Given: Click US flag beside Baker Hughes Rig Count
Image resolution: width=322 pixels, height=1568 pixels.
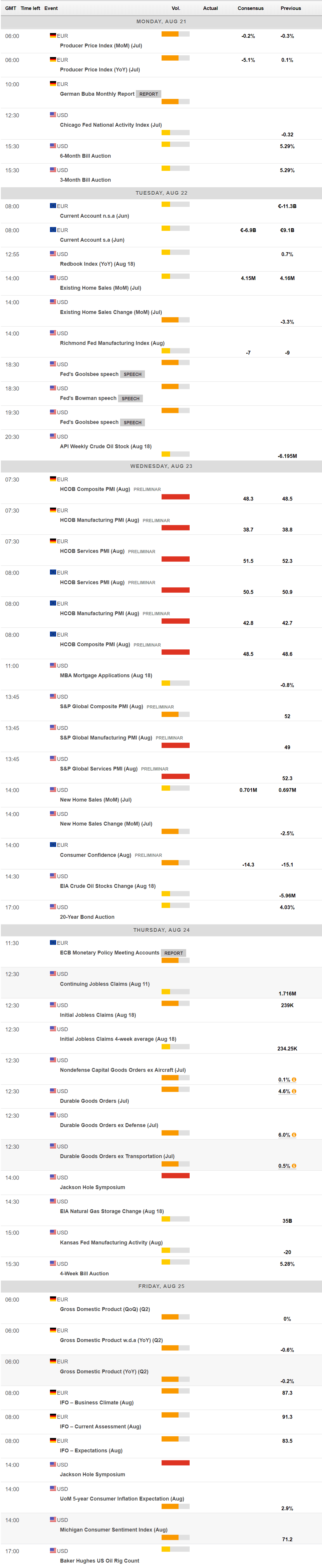Looking at the screenshot, I should pos(53,1550).
